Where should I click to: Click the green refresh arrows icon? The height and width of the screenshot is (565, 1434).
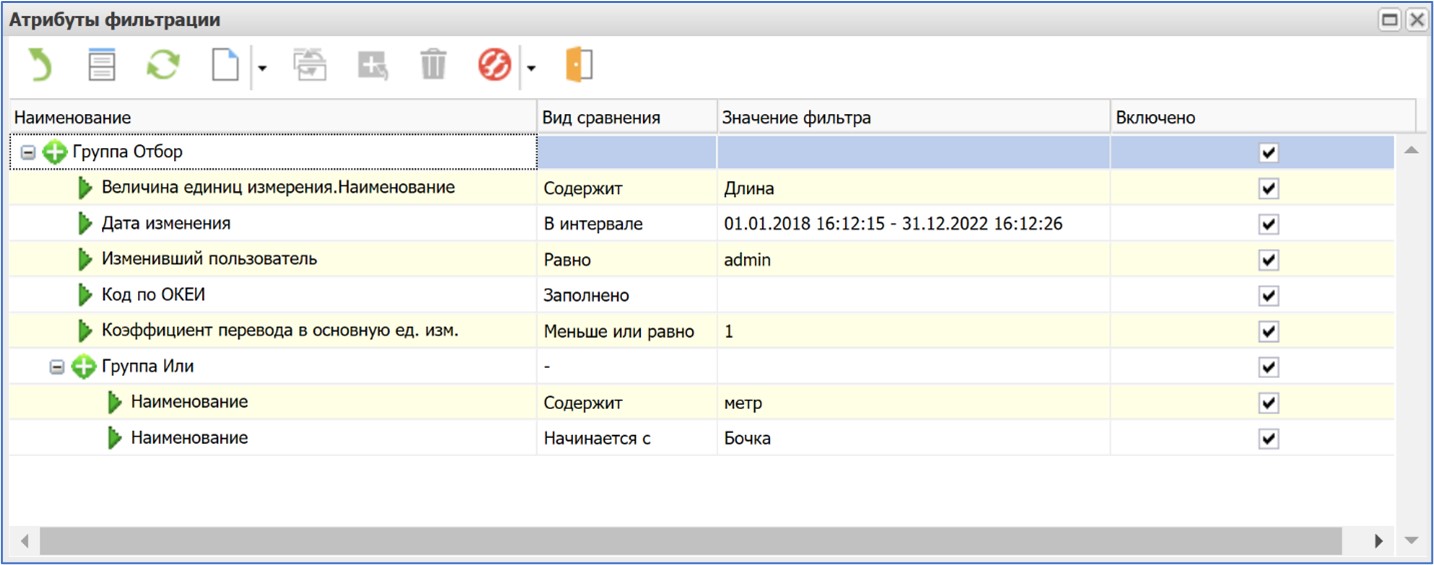pyautogui.click(x=163, y=66)
